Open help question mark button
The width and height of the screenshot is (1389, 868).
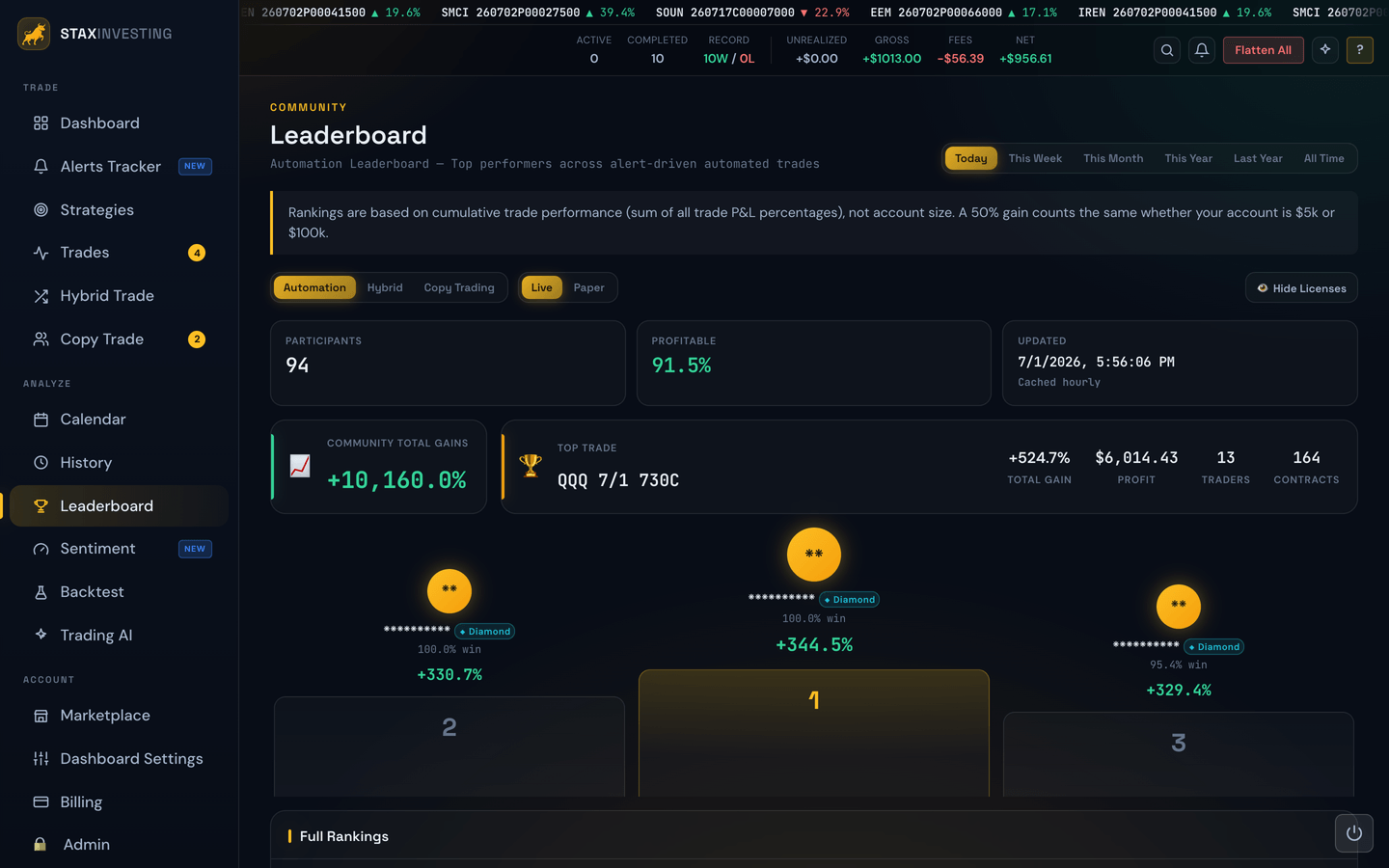point(1360,50)
